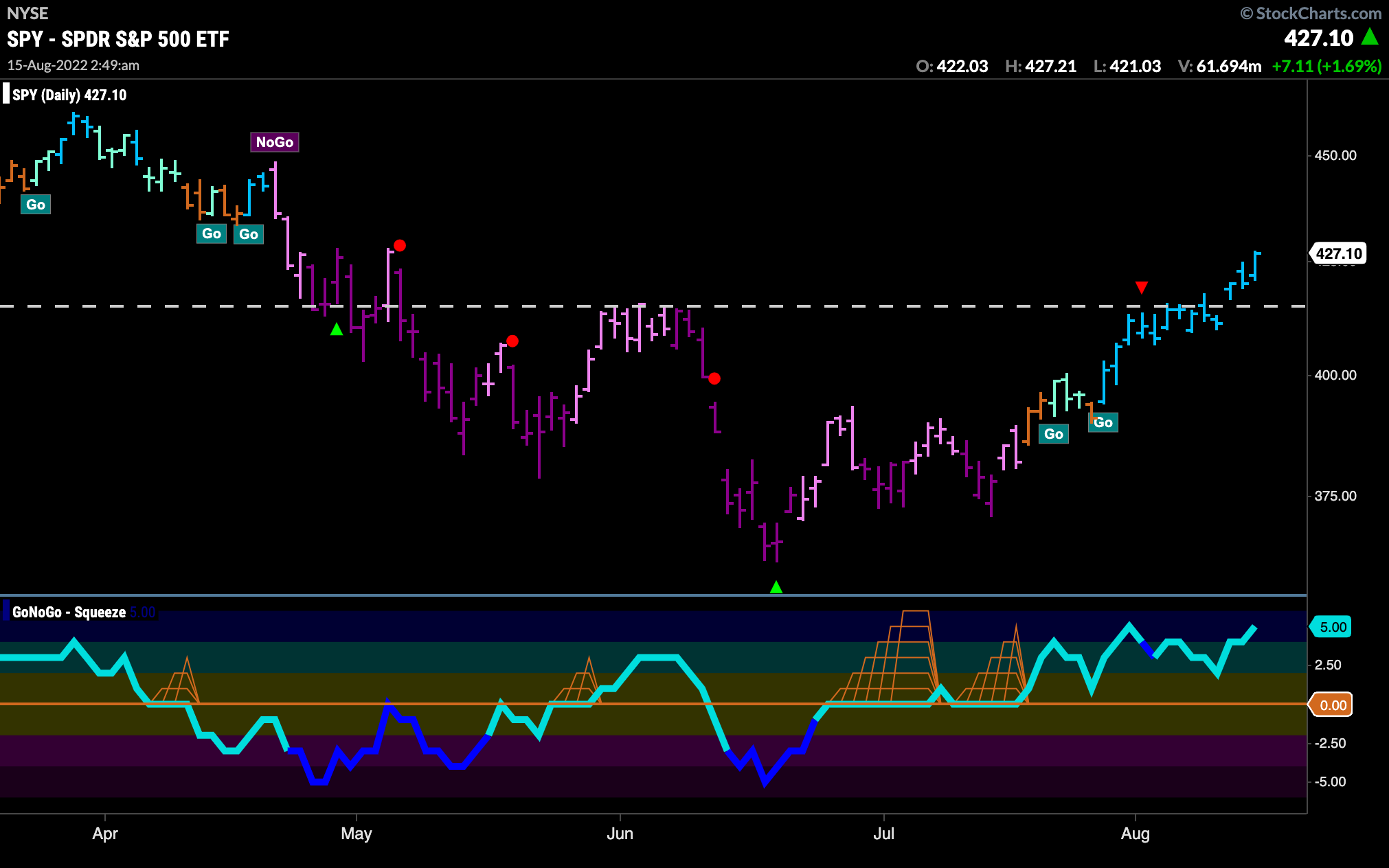Click the NYSE exchange label
The height and width of the screenshot is (868, 1389).
point(27,13)
